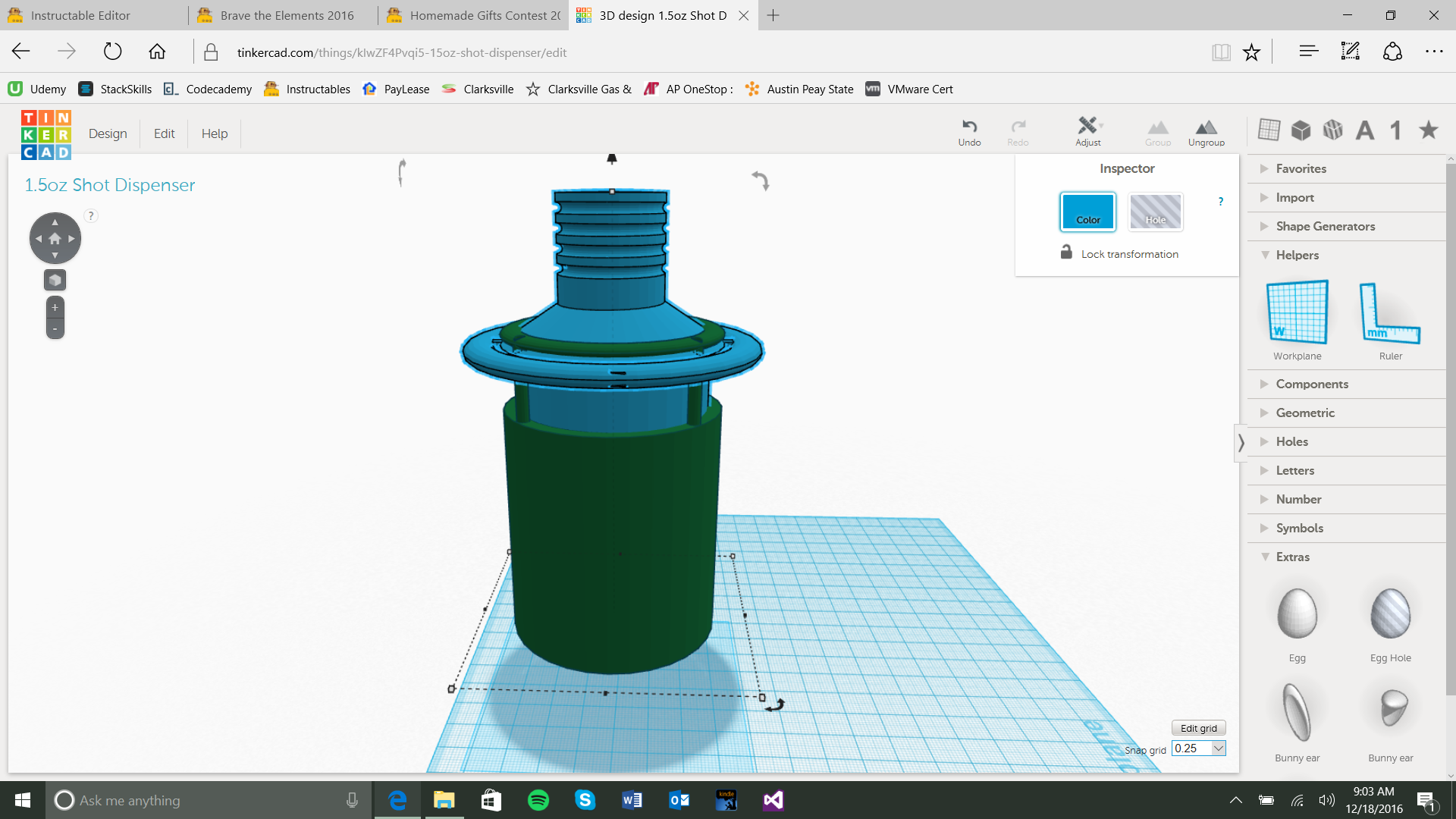Expand the Shape Generators section
Viewport: 1456px width, 819px height.
1325,226
